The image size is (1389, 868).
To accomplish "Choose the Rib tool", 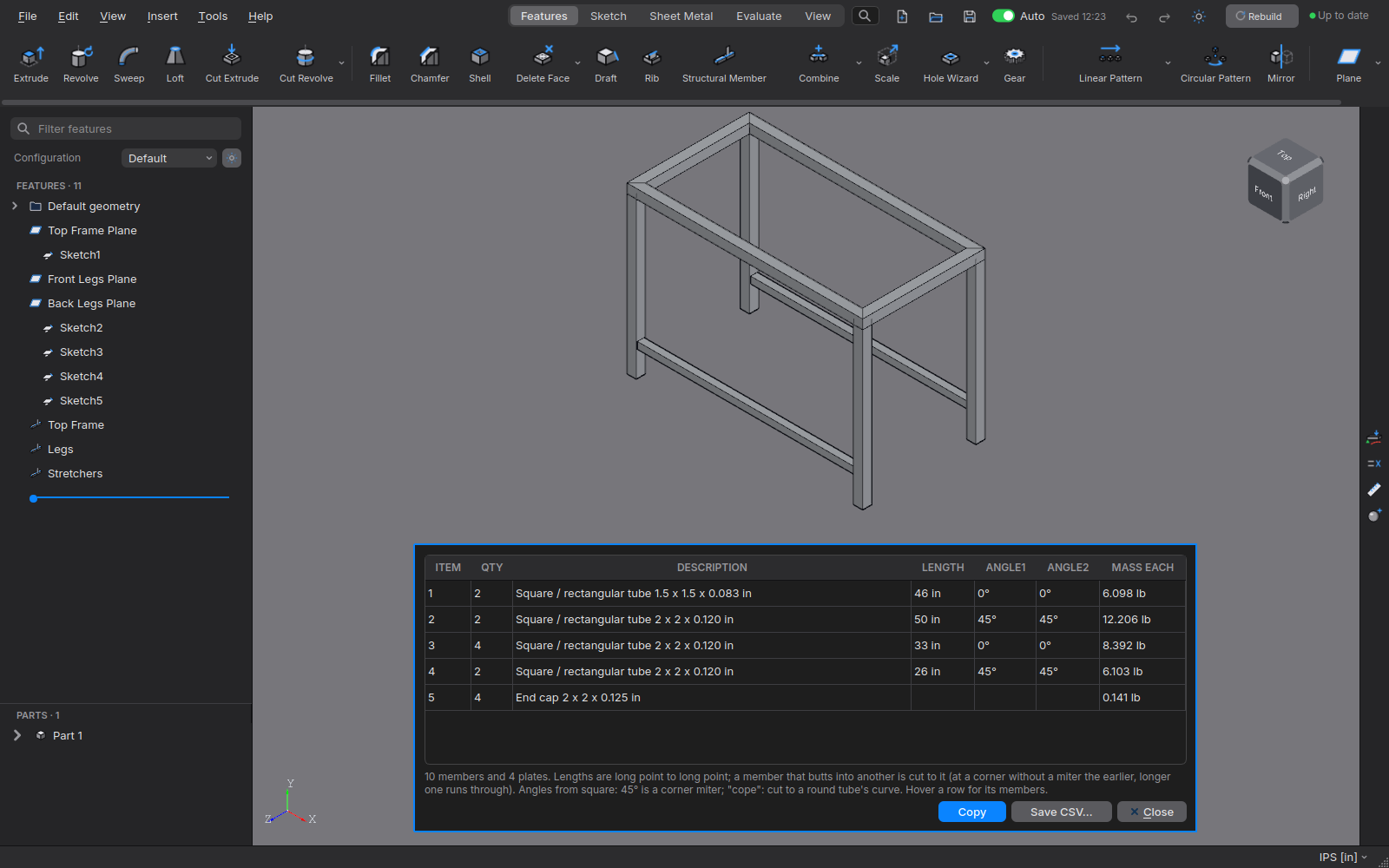I will (652, 65).
